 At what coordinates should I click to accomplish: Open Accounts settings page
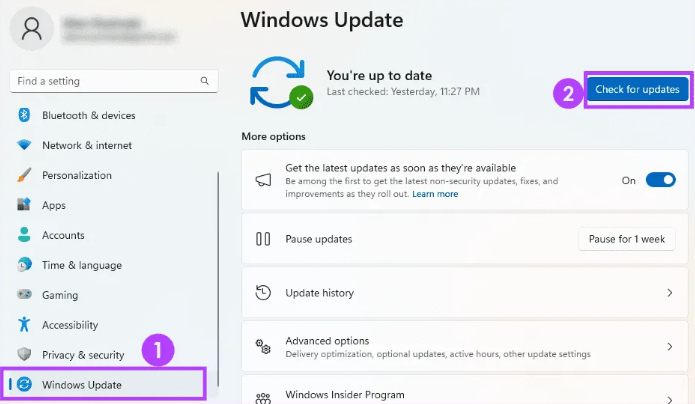pyautogui.click(x=114, y=235)
